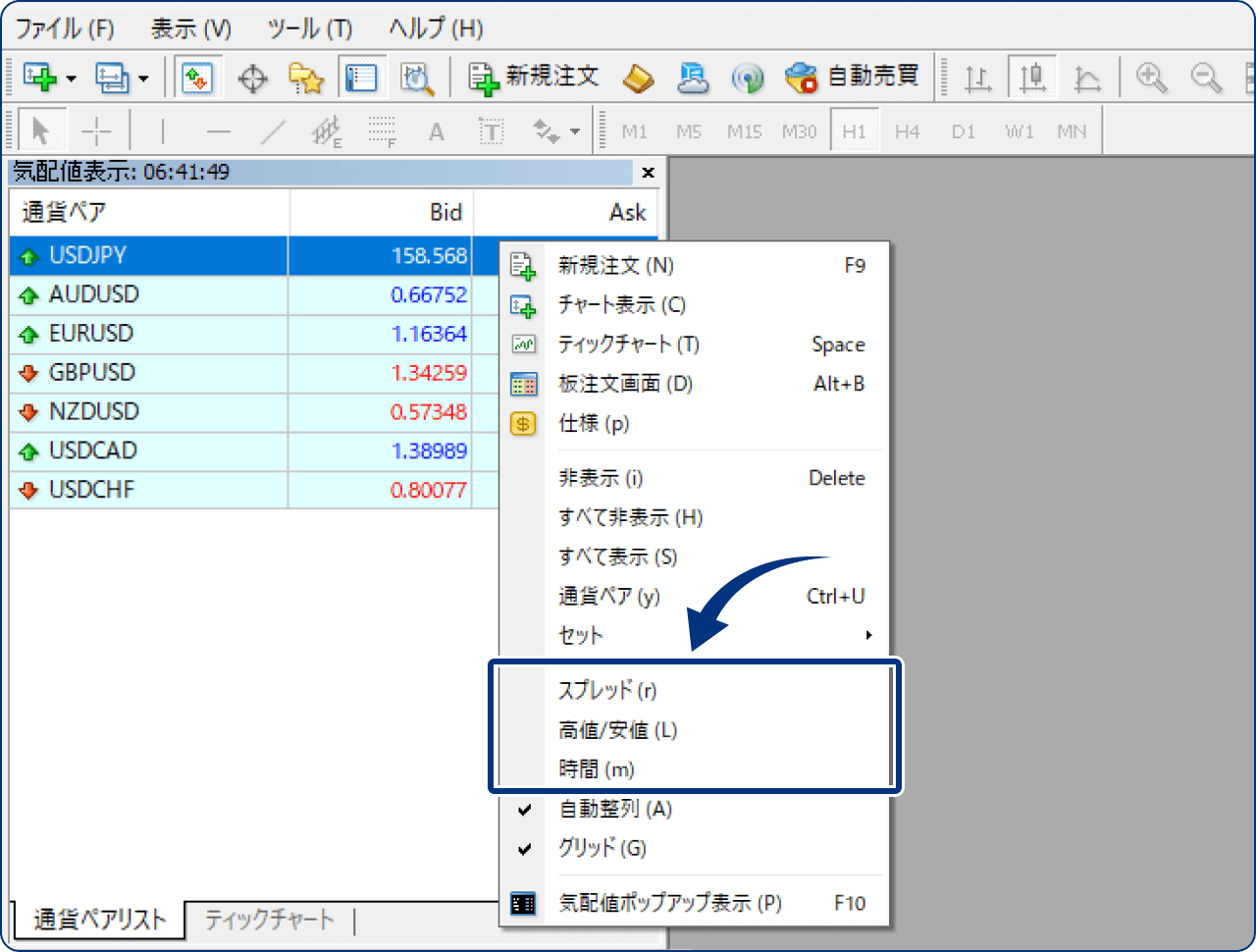
Task: Switch to the ティックチャート tab
Action: point(269,920)
